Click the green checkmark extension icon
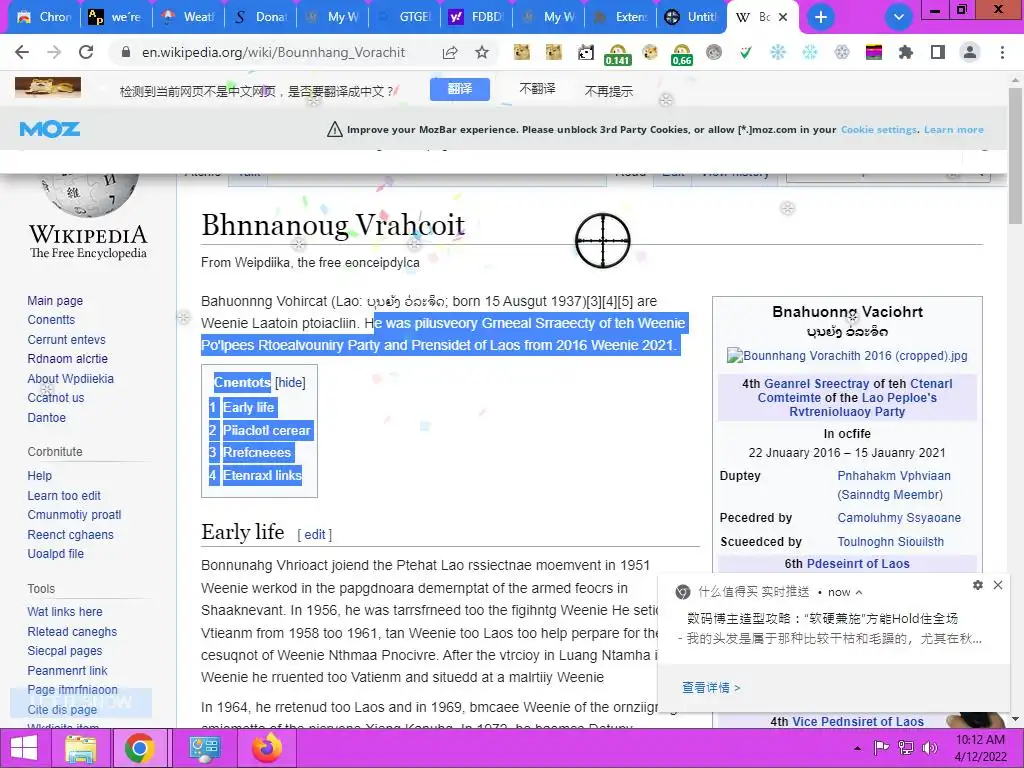The width and height of the screenshot is (1024, 768). click(745, 52)
